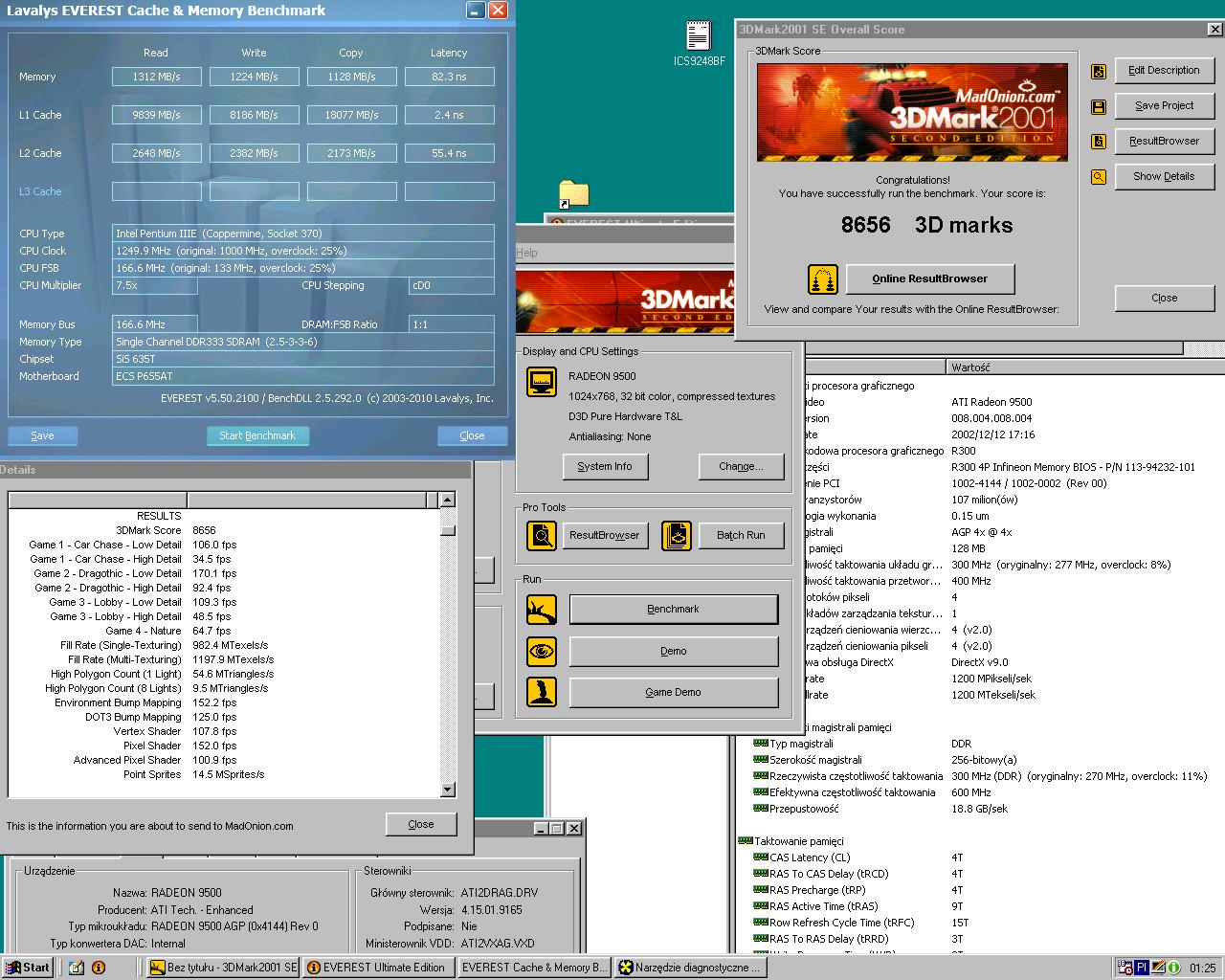
Task: Click the first quick launch icon next to Start
Action: pos(77,968)
